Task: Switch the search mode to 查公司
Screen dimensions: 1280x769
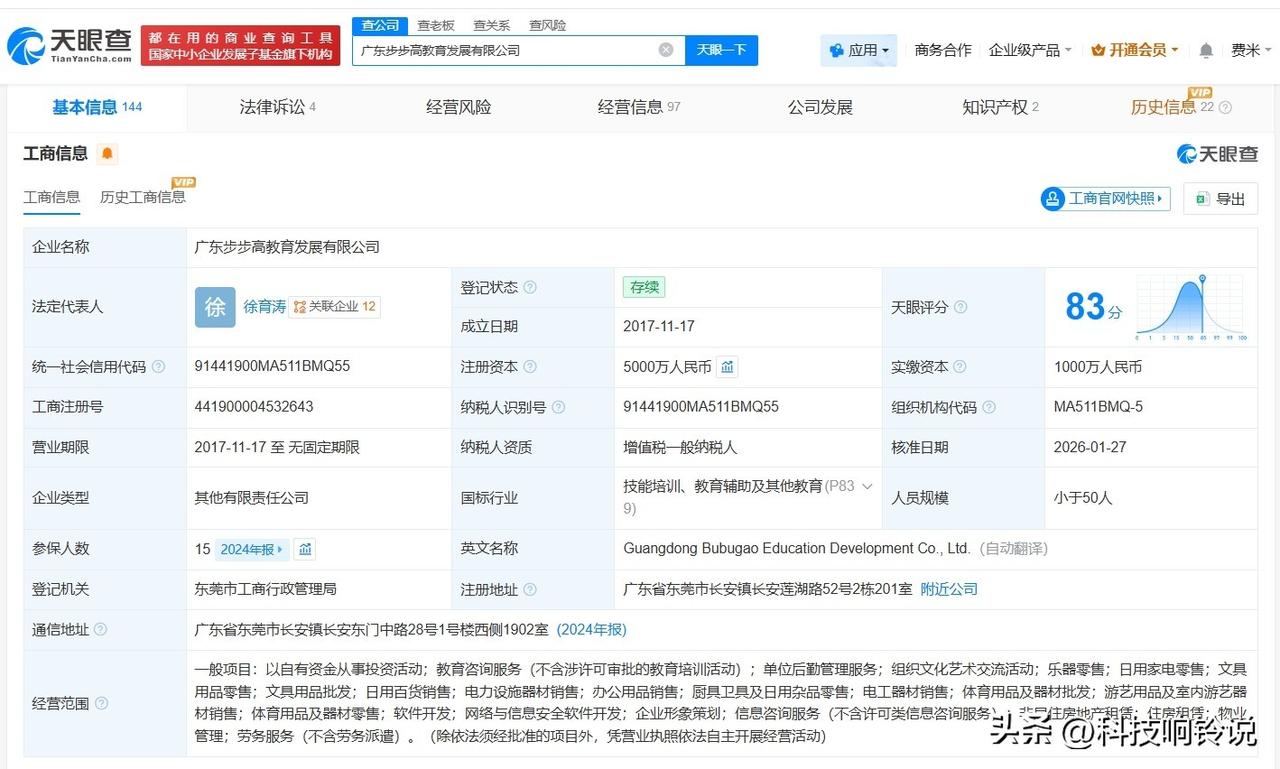Action: [380, 25]
